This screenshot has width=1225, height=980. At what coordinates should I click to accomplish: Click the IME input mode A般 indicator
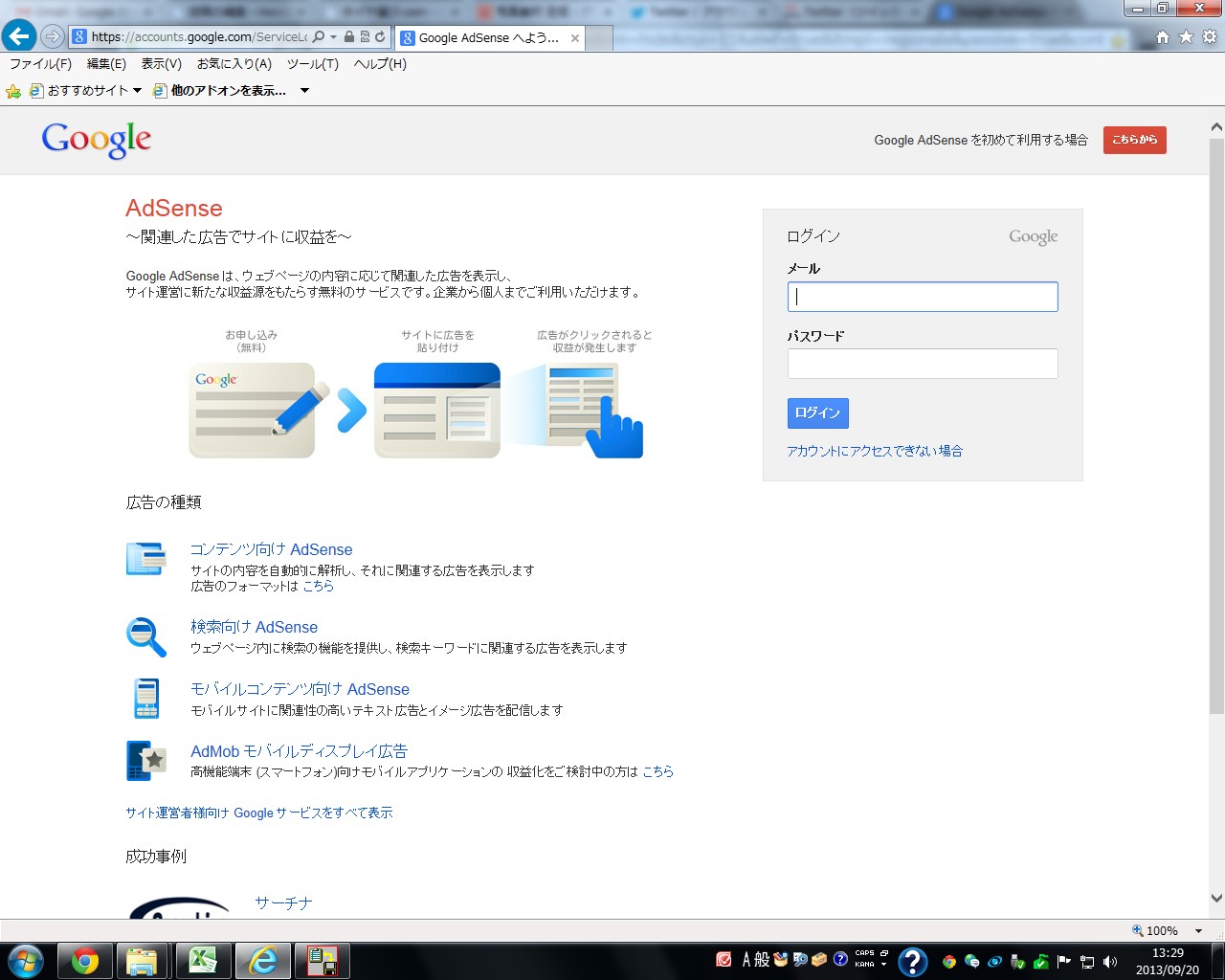click(x=756, y=959)
